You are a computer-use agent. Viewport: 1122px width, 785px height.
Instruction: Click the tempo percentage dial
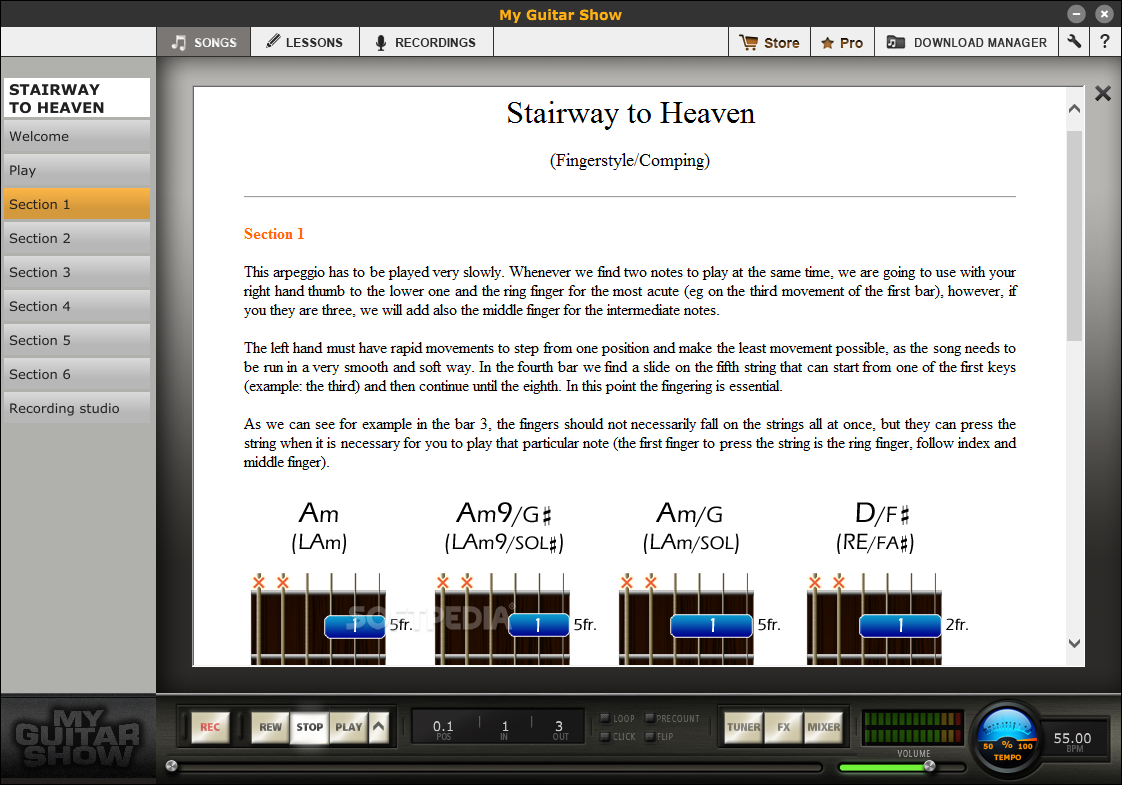[x=1007, y=741]
